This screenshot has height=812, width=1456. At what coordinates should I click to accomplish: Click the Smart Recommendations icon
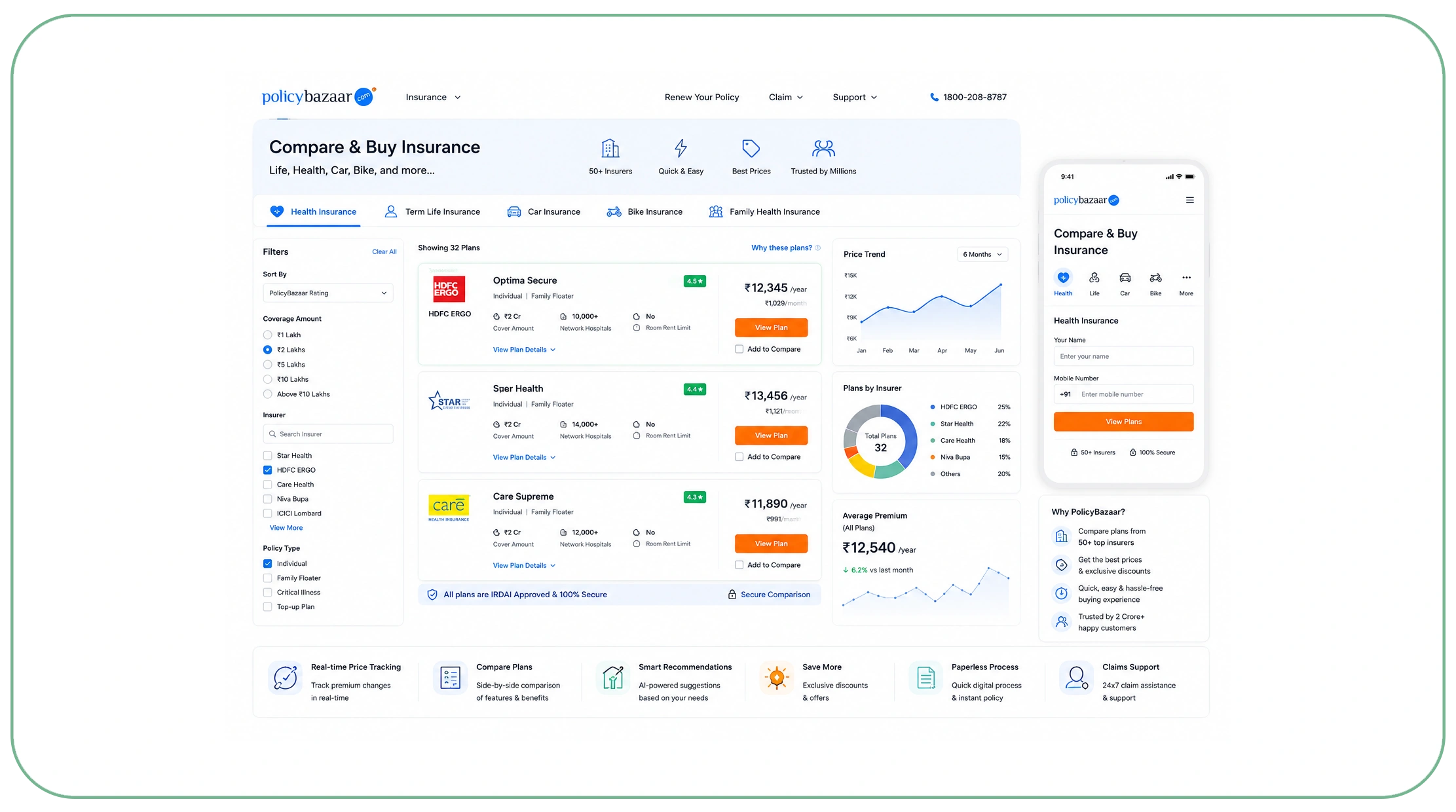[x=612, y=678]
